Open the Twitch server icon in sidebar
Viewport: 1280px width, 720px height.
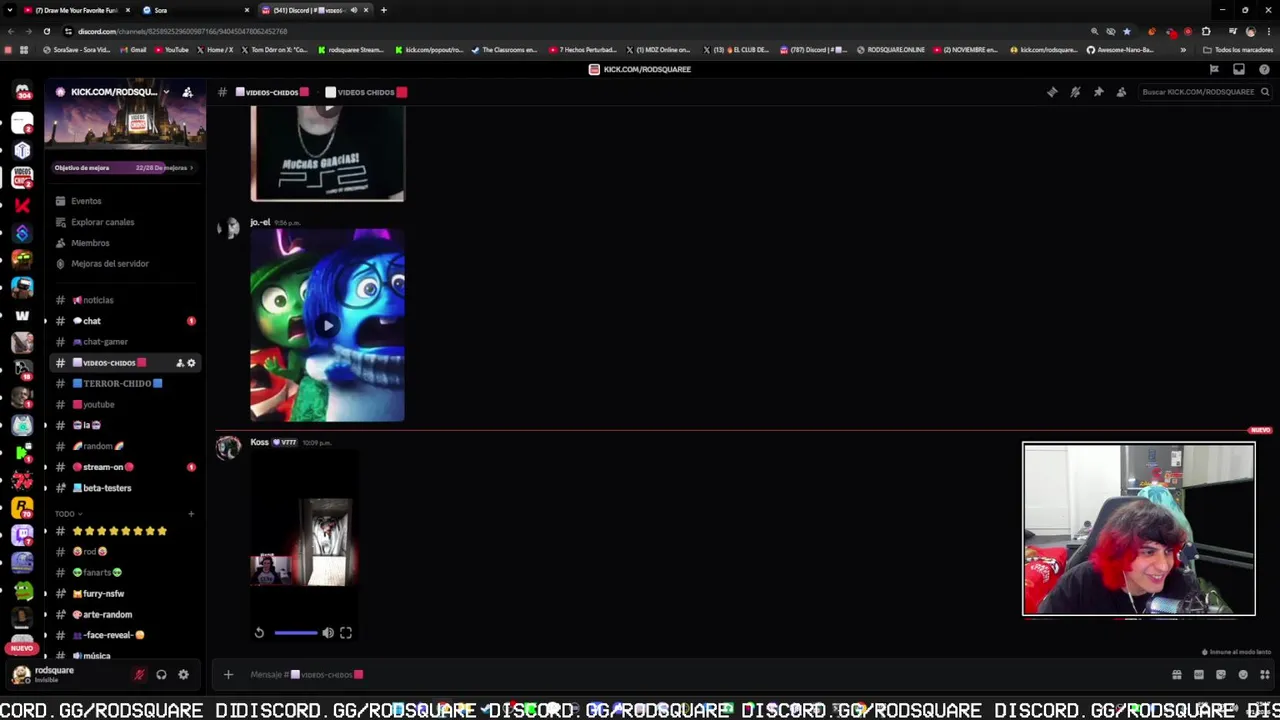click(22, 536)
